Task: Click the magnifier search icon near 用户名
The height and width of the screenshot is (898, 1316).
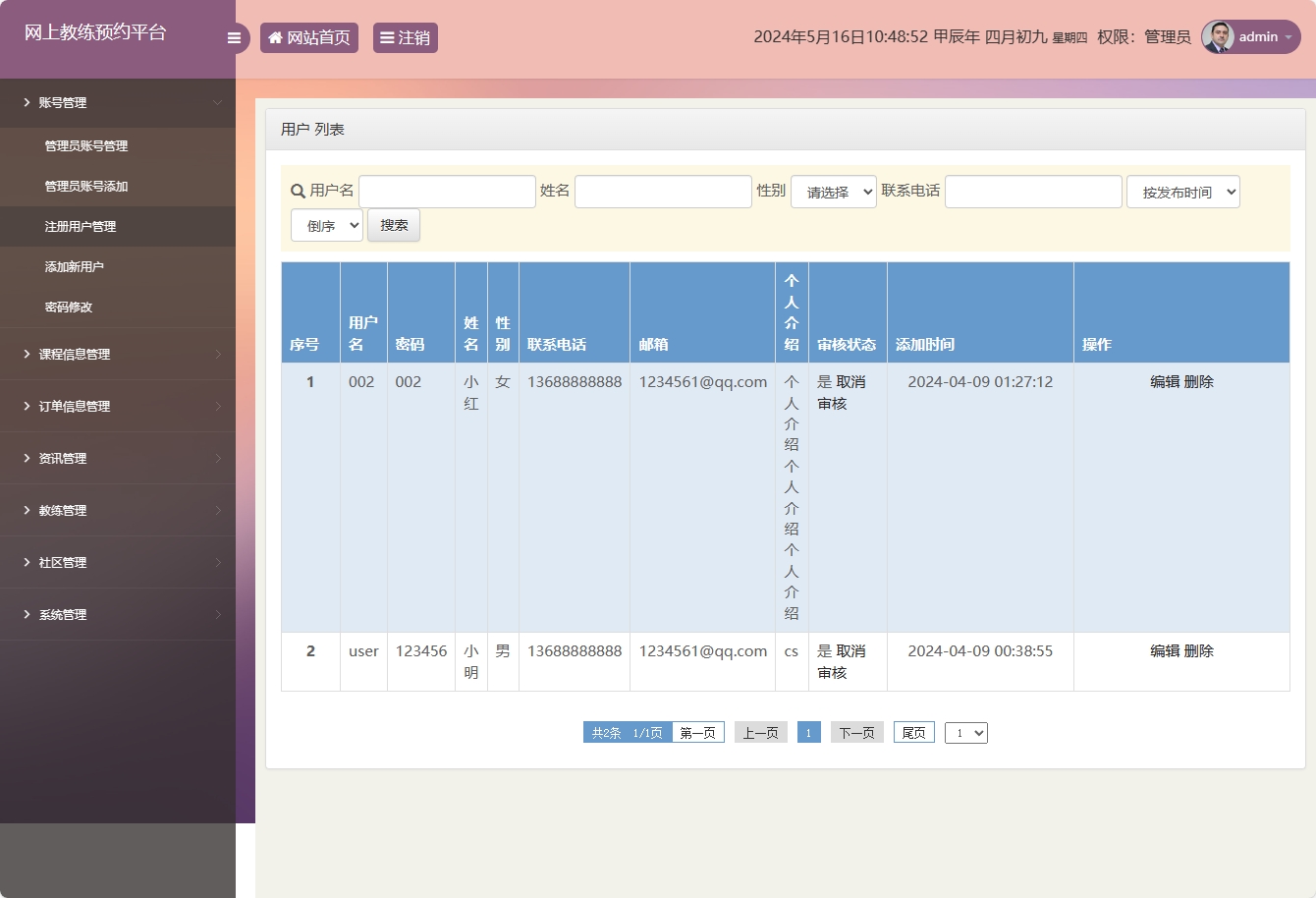Action: (297, 192)
